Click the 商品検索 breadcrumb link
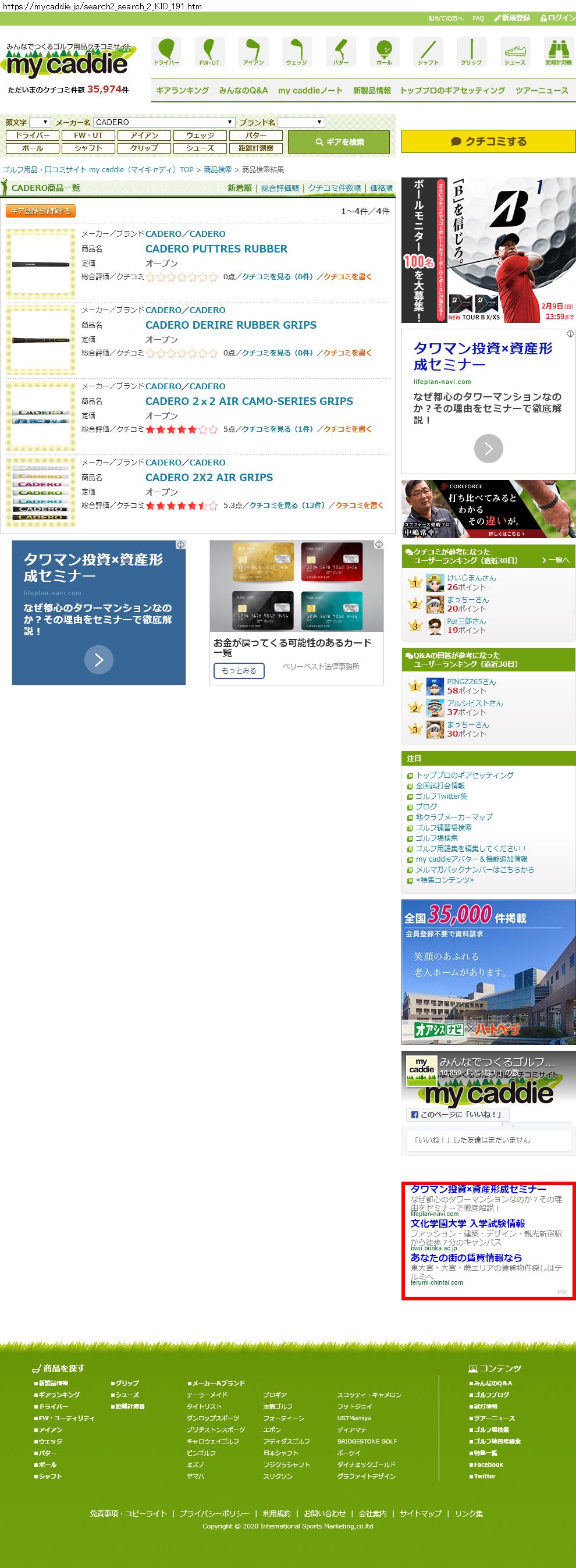Viewport: 576px width, 1568px height. pyautogui.click(x=218, y=170)
